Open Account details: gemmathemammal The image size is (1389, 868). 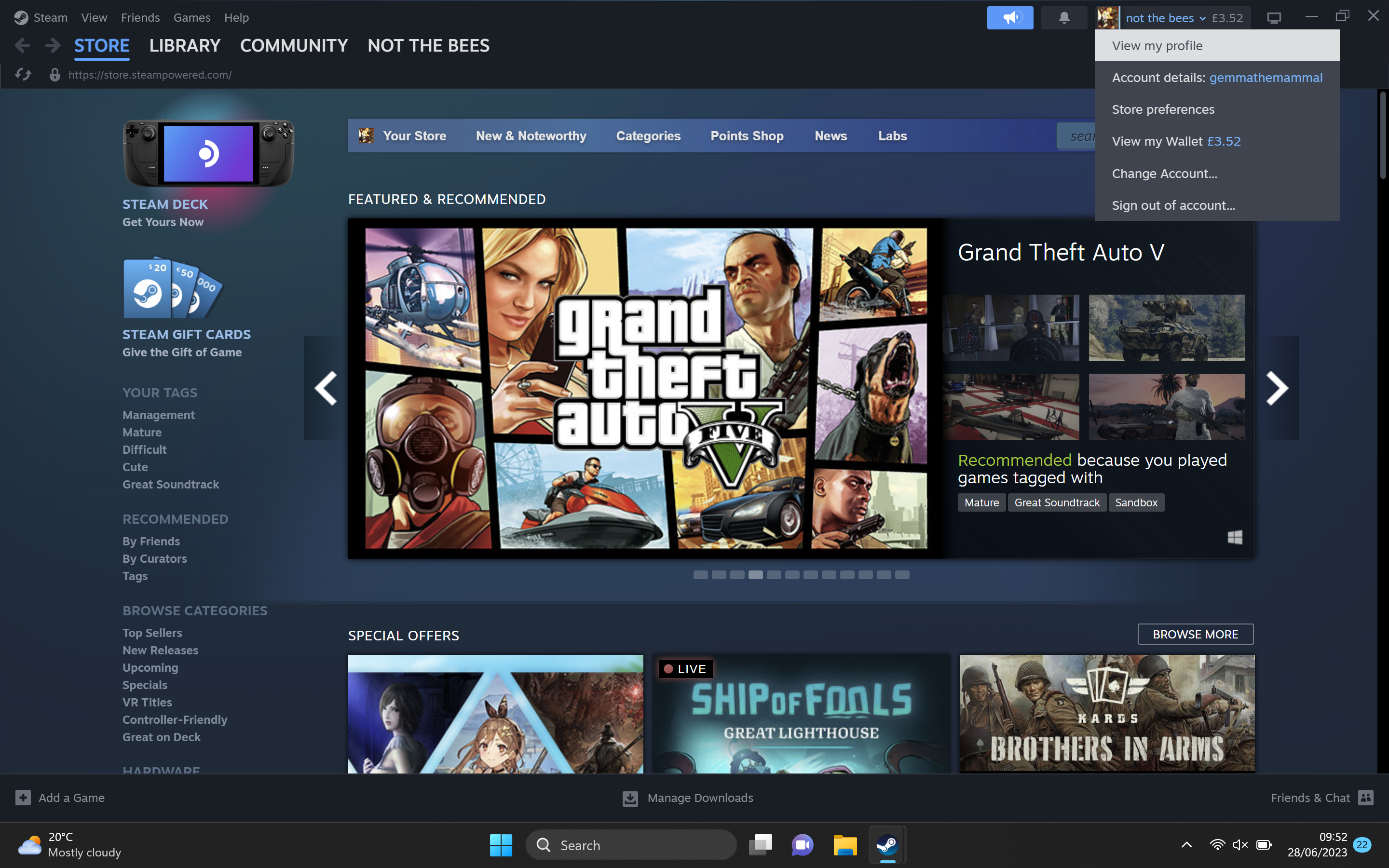point(1217,78)
